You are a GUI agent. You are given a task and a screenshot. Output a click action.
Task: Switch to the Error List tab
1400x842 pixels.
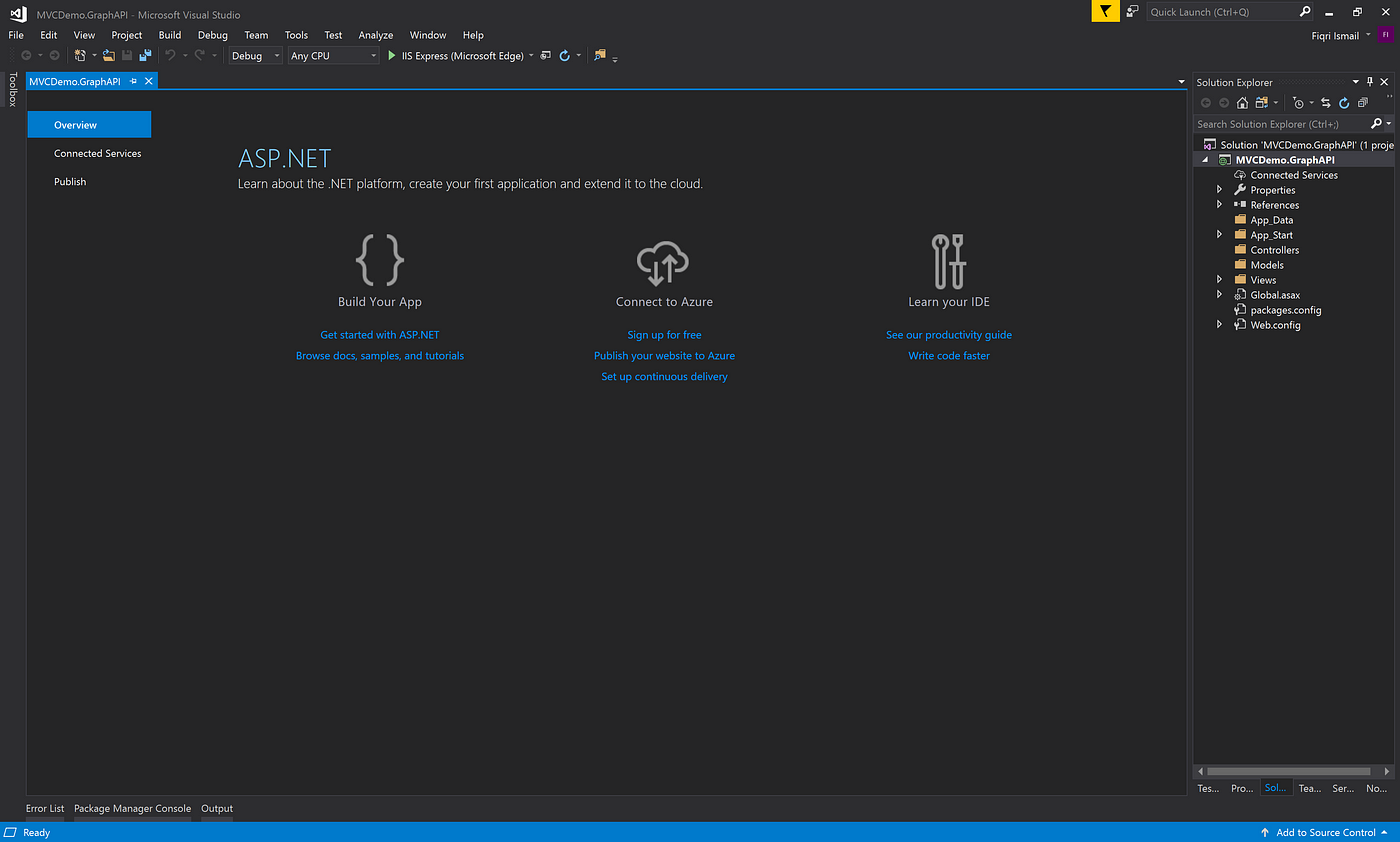45,808
